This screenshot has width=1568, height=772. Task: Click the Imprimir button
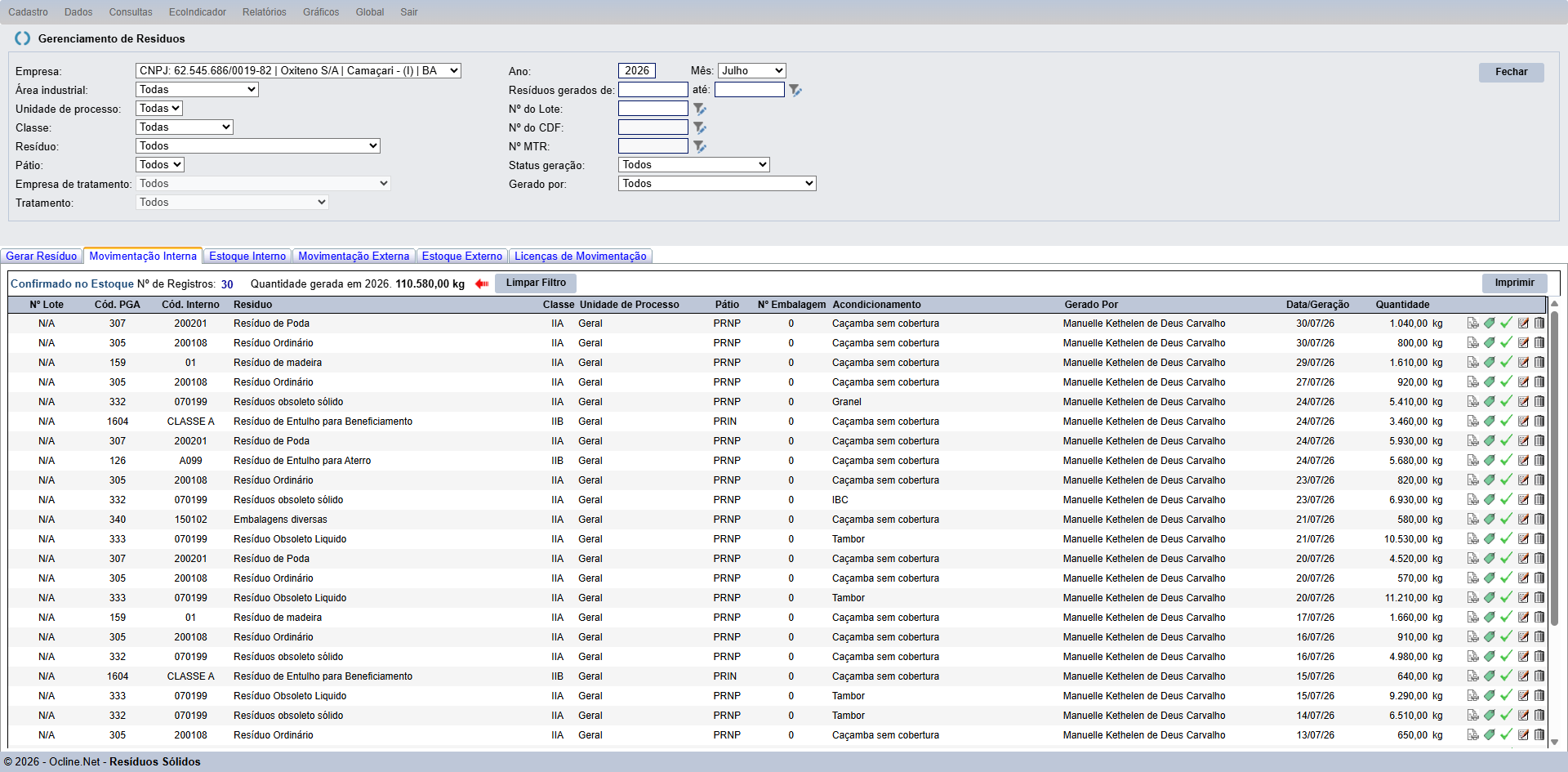1515,283
